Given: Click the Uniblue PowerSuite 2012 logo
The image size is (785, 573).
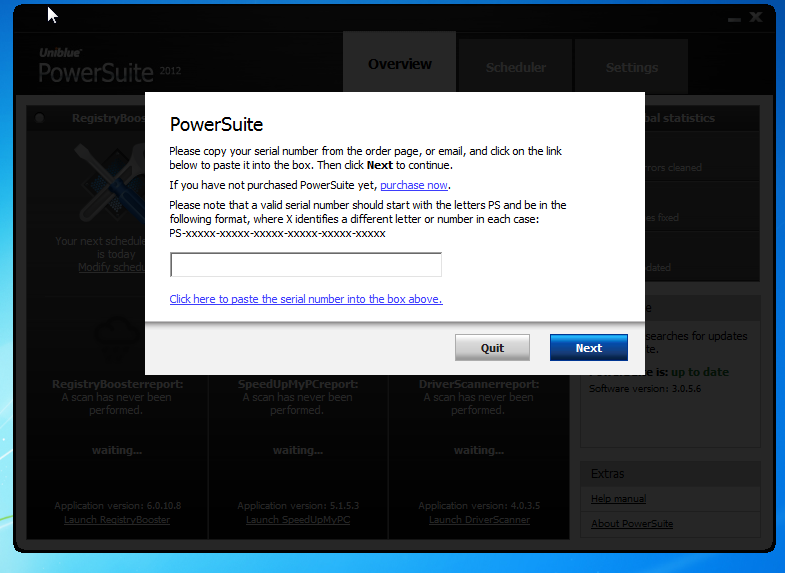Looking at the screenshot, I should click(x=110, y=66).
